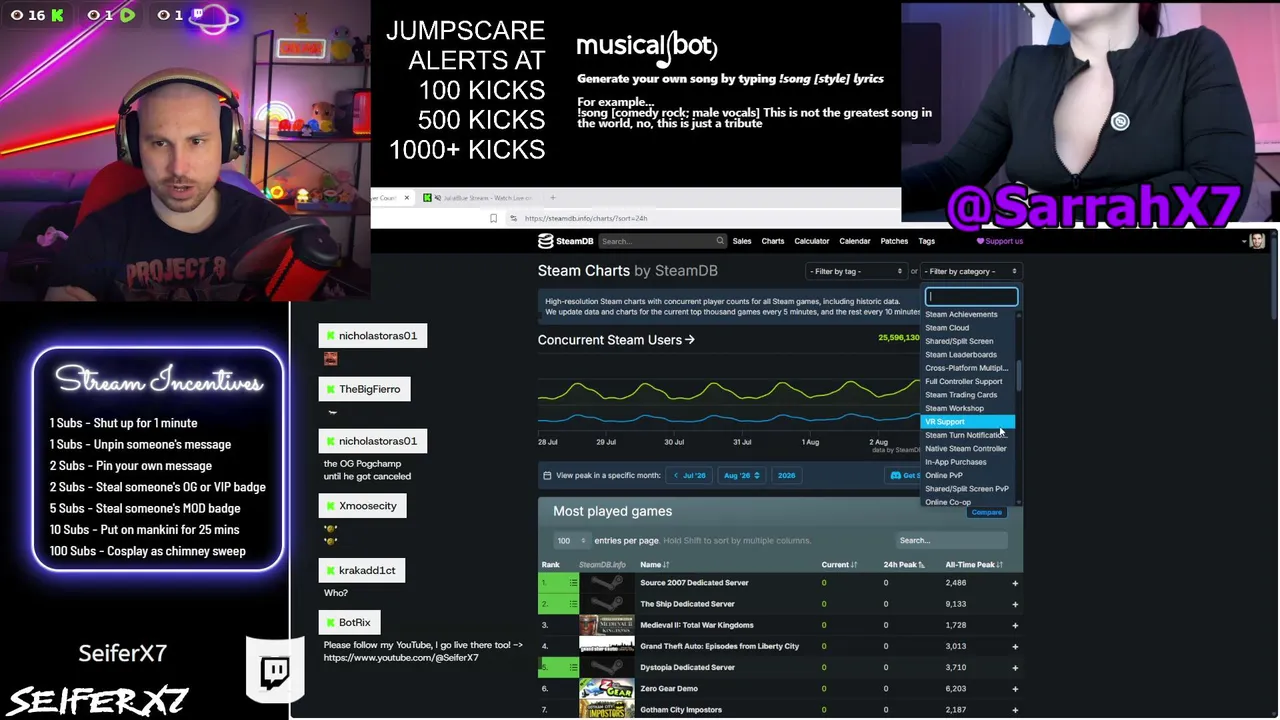Change the 100 entries per page dropdown
This screenshot has width=1280, height=720.
pyautogui.click(x=571, y=541)
